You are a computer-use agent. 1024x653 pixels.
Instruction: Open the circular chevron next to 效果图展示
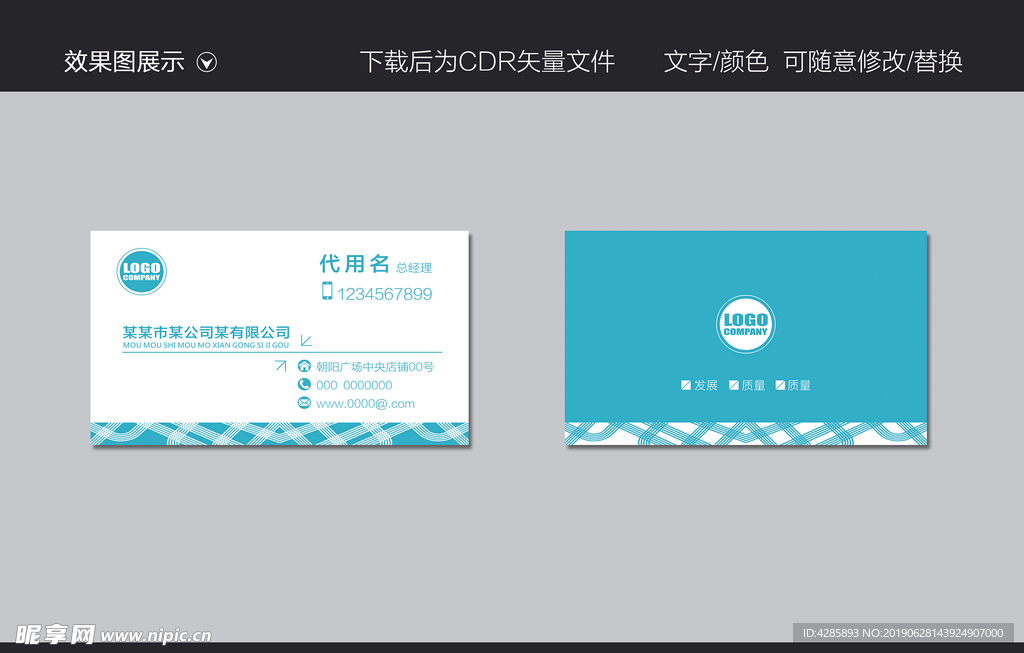point(207,62)
